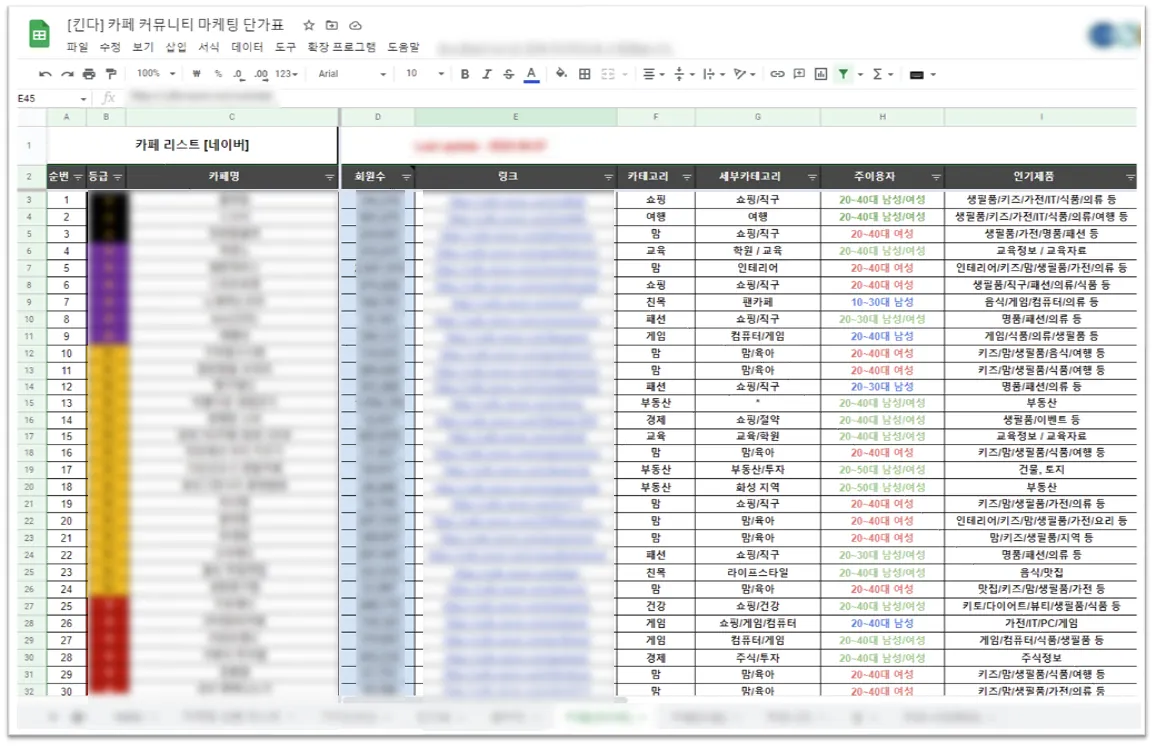Click the Insert comment icon

799,74
